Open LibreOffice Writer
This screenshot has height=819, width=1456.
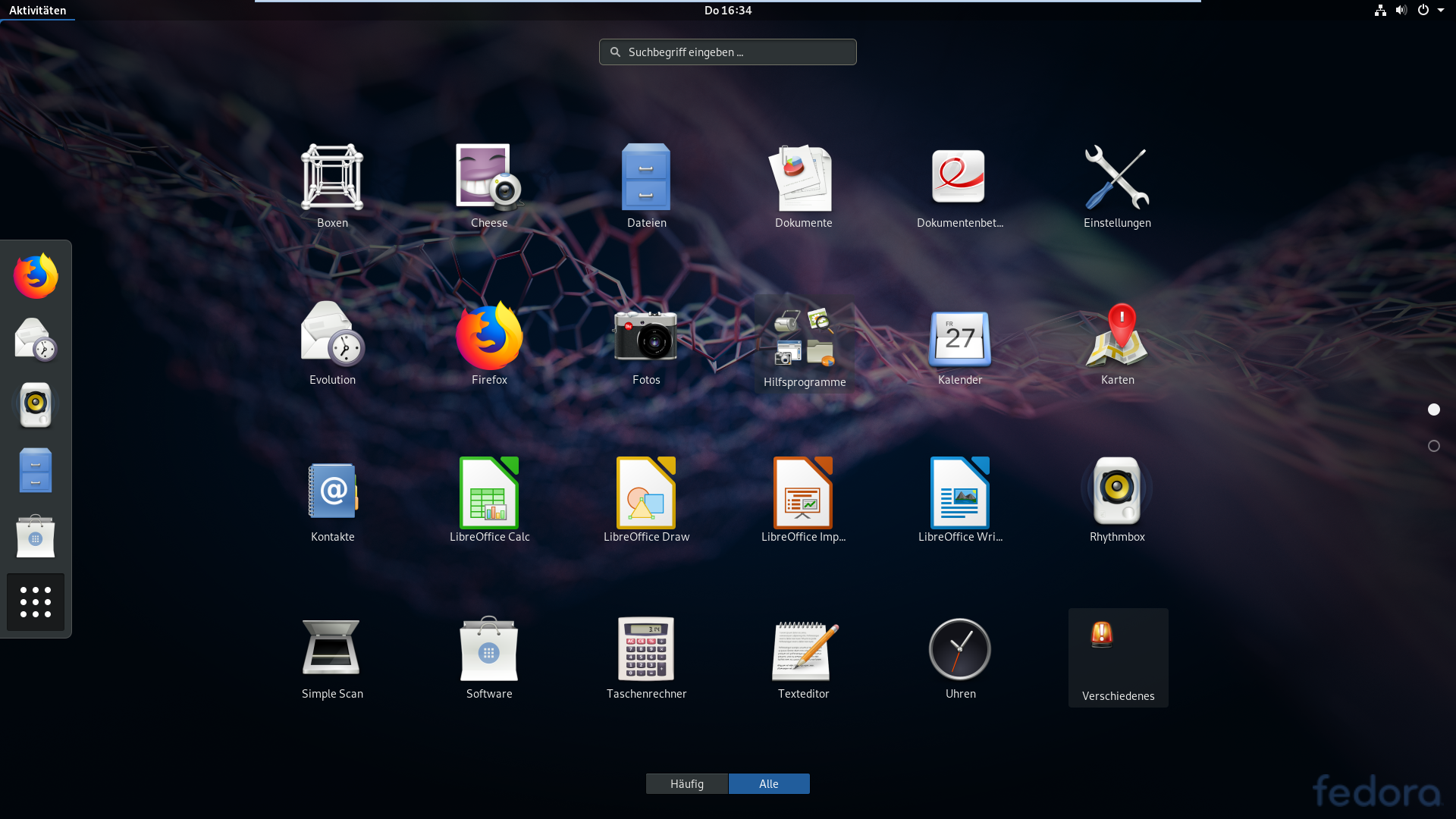pos(960,500)
